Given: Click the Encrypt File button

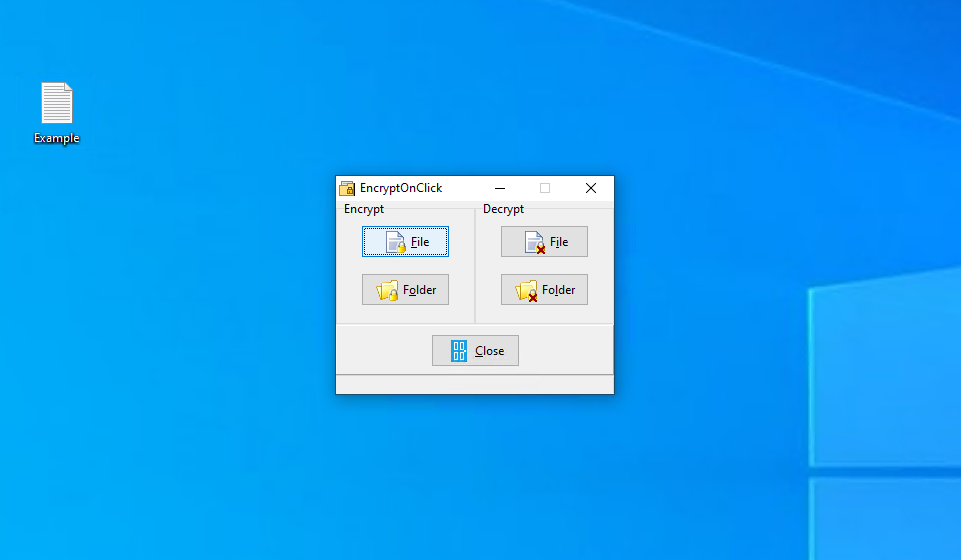Looking at the screenshot, I should (x=405, y=241).
